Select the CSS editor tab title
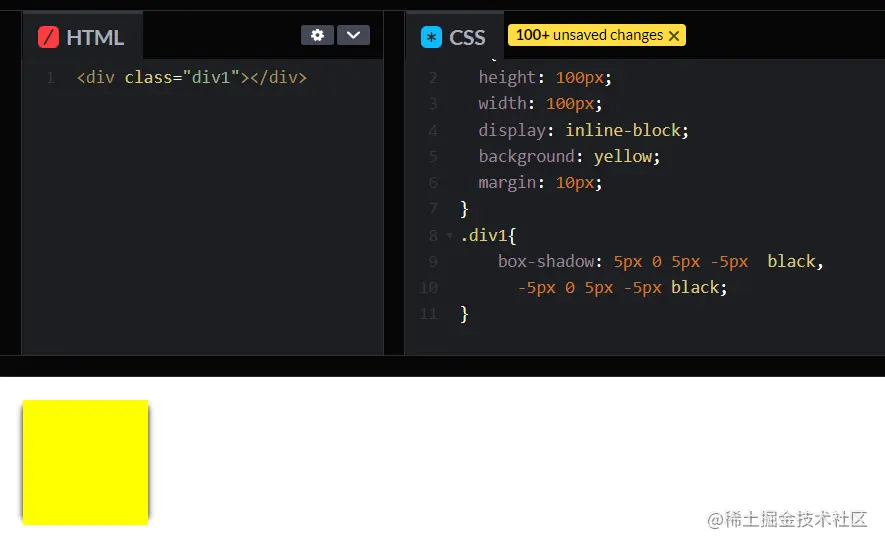The height and width of the screenshot is (547, 885). pos(467,38)
